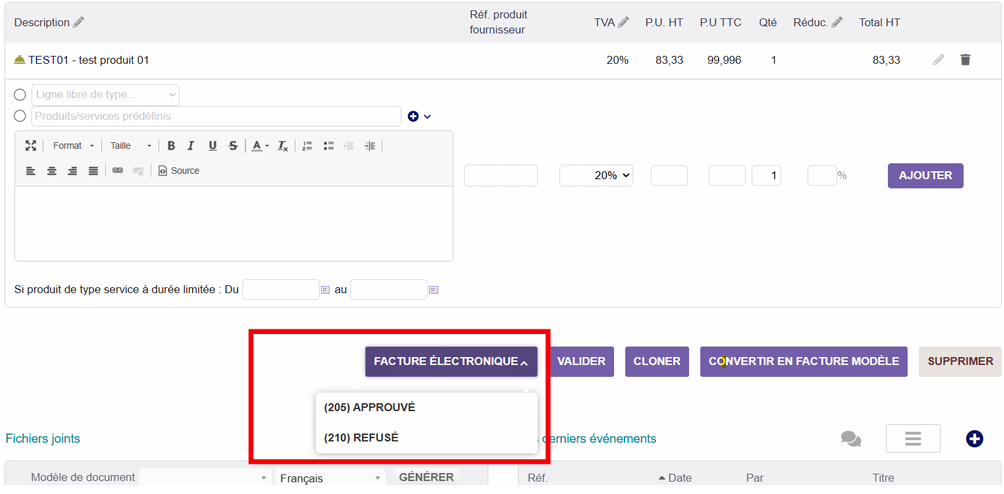Switch editor to Source view
Screen dimensions: 1004x494
coord(179,171)
